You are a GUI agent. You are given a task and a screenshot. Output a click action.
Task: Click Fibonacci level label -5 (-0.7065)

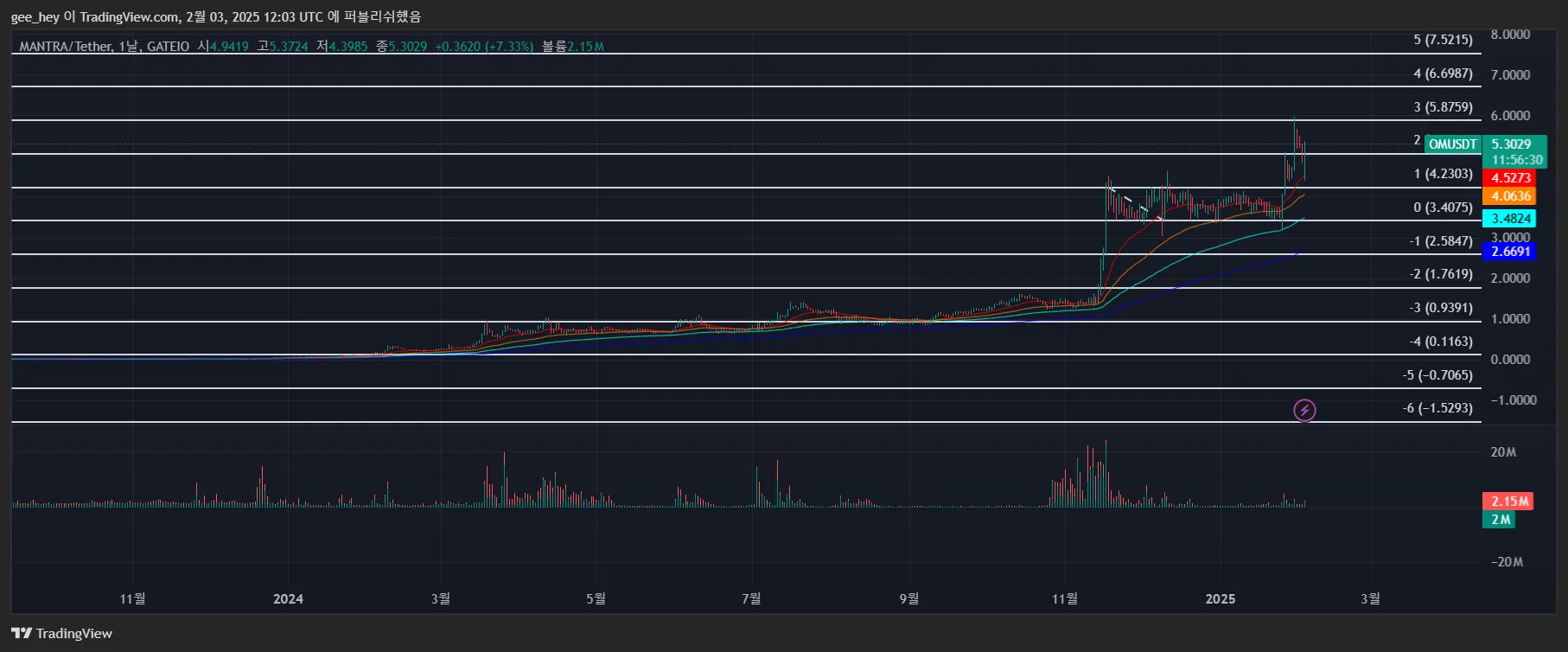1437,375
